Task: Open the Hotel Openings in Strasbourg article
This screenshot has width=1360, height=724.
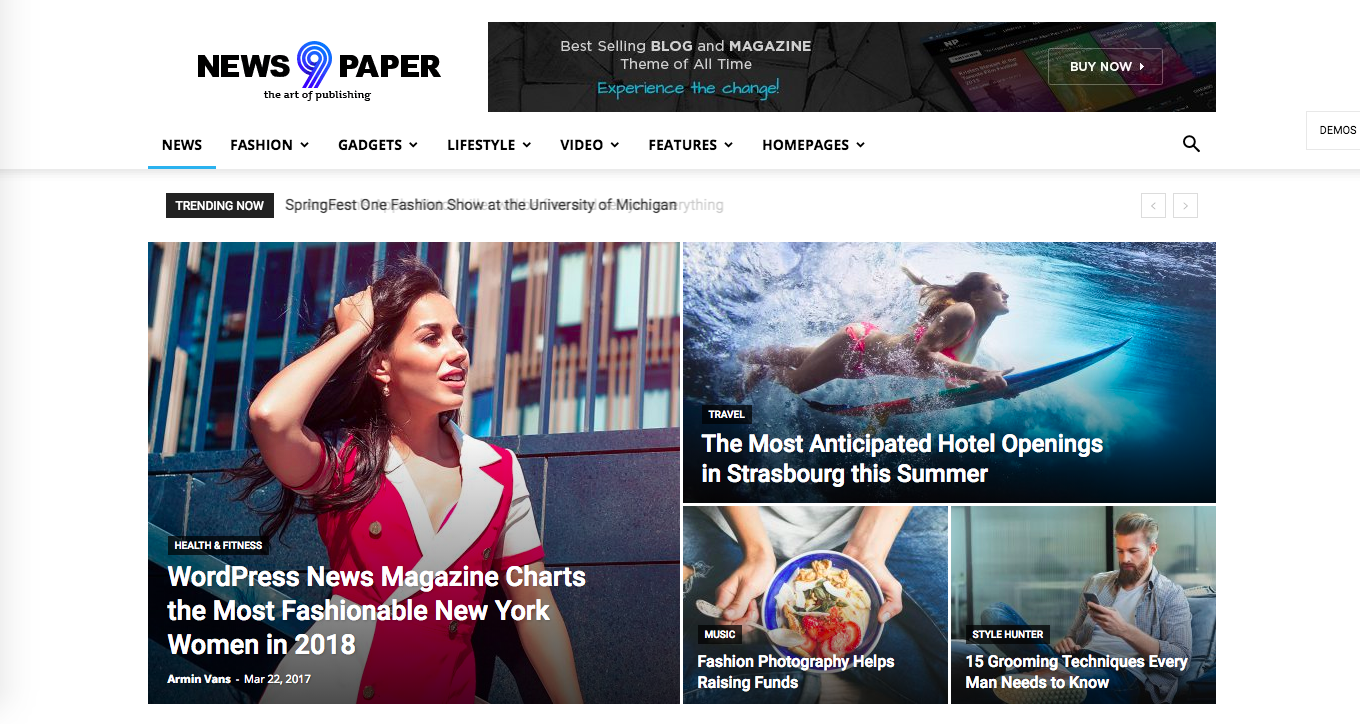Action: 902,458
